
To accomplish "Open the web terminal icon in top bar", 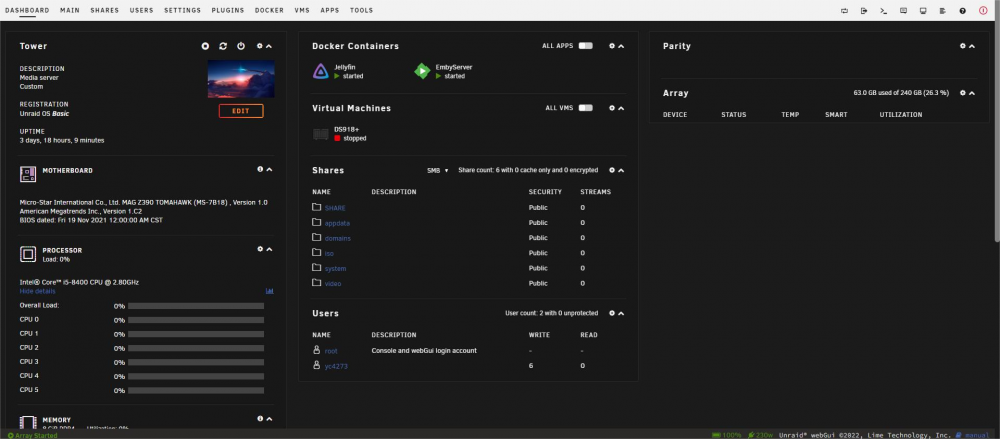I will pyautogui.click(x=883, y=10).
